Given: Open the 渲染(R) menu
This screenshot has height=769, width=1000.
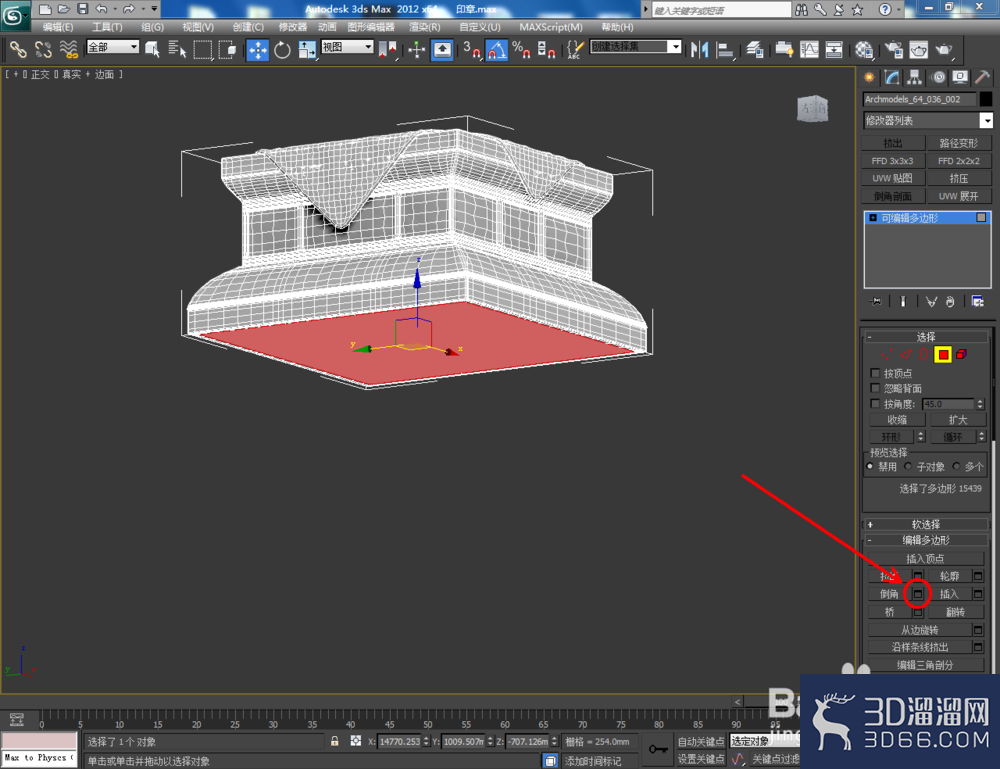Looking at the screenshot, I should [425, 27].
